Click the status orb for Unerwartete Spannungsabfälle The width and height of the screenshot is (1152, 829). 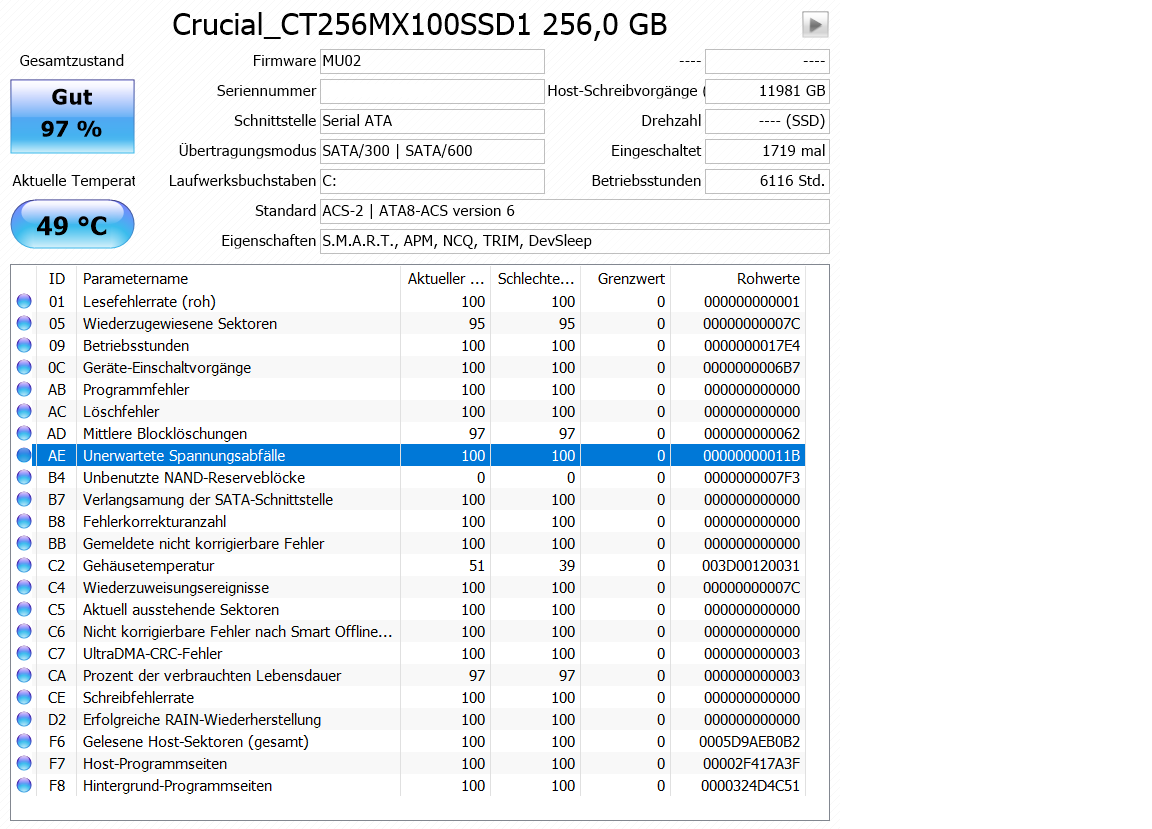(x=24, y=456)
